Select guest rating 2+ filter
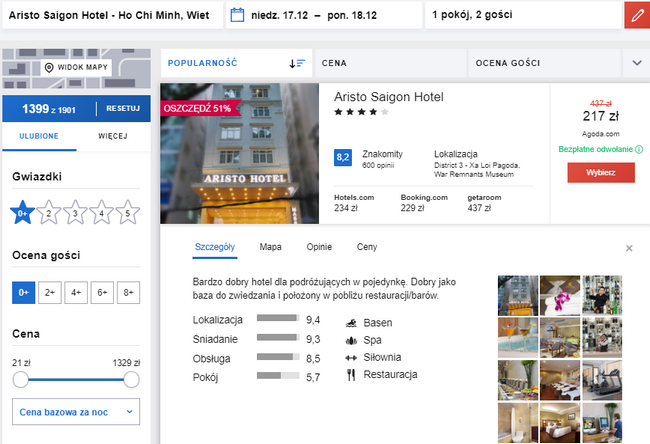This screenshot has width=650, height=444. click(50, 293)
